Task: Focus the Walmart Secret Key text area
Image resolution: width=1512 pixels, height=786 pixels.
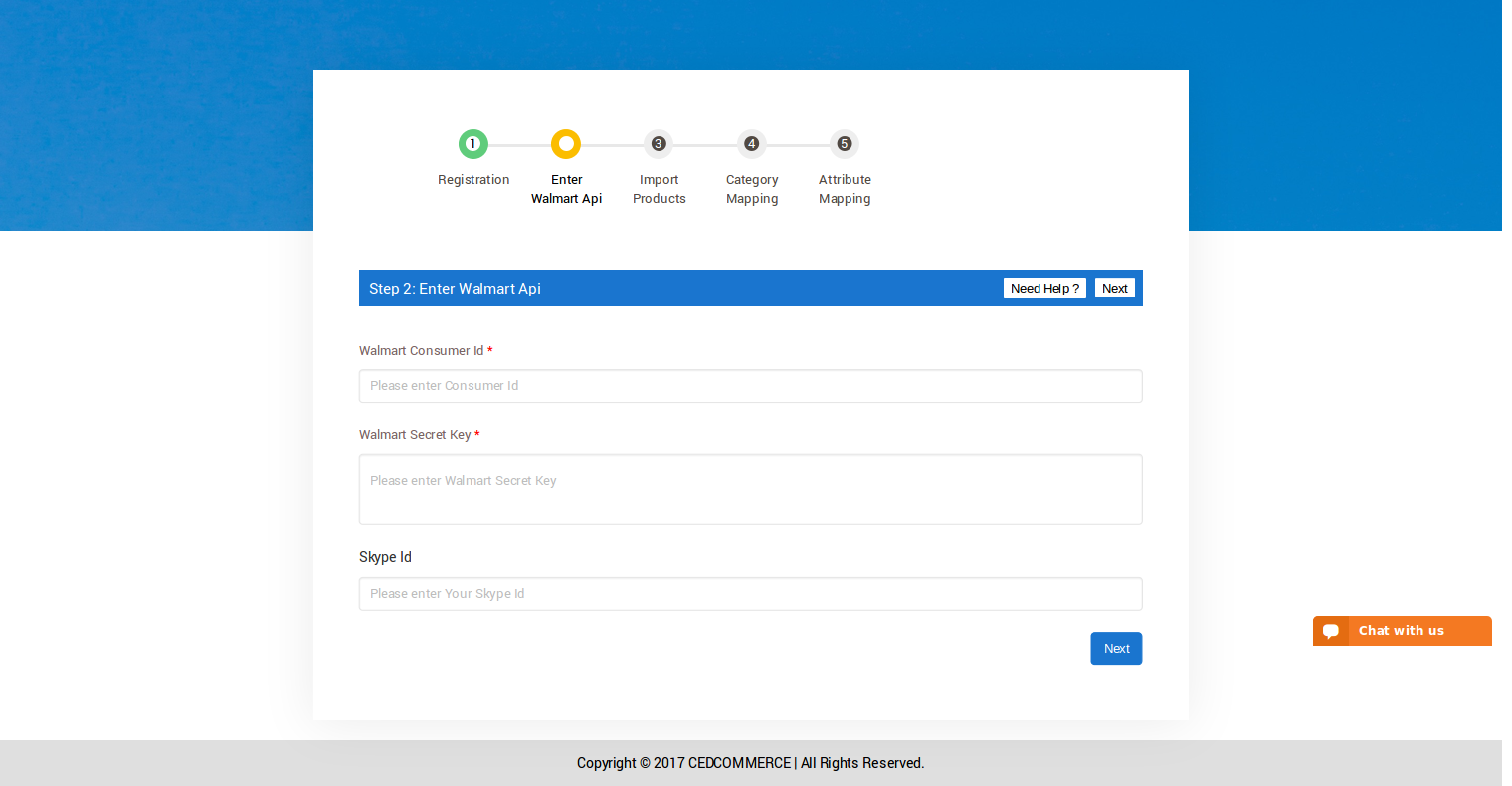Action: point(751,490)
